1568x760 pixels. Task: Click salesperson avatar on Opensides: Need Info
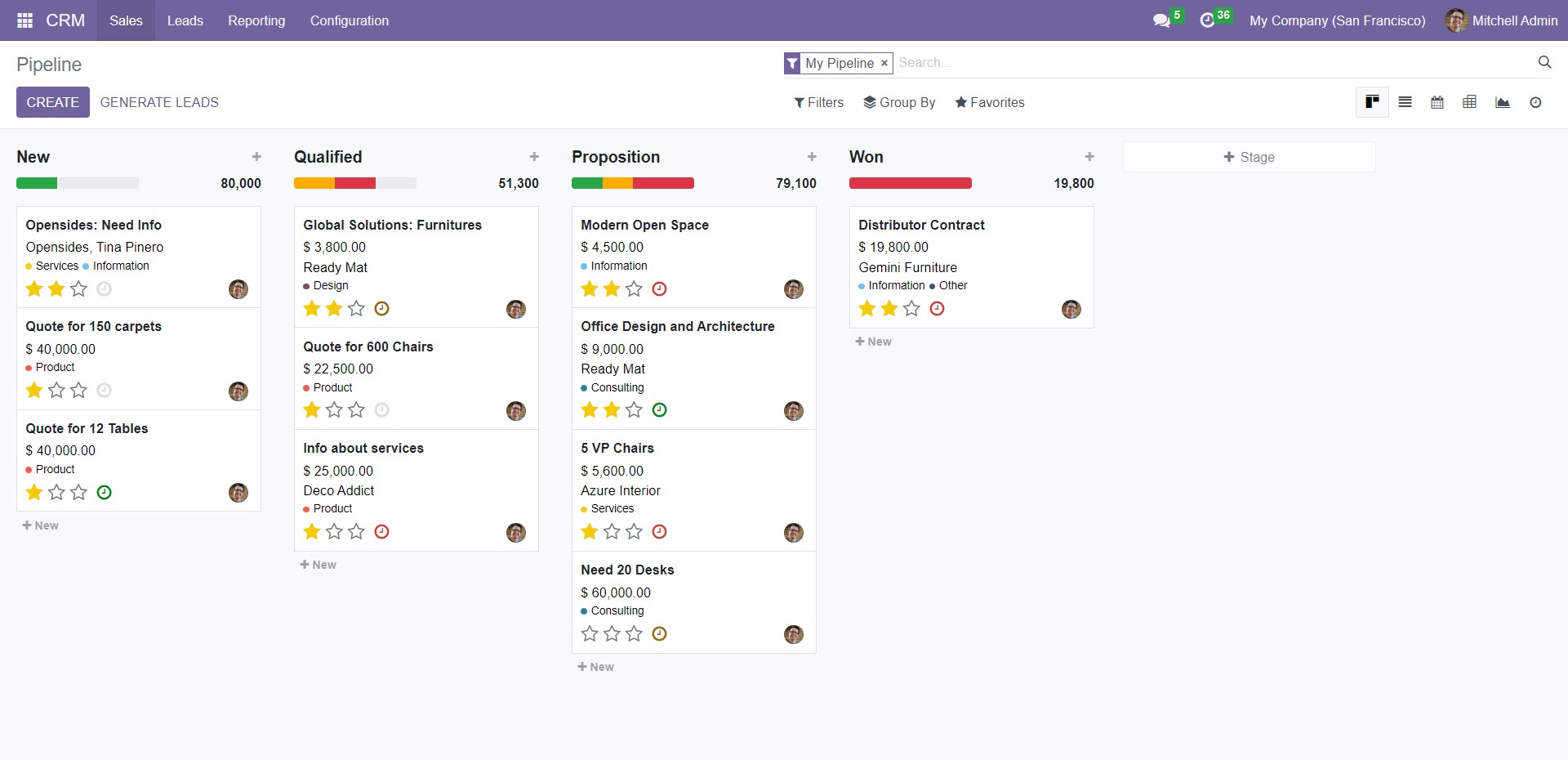pos(238,289)
